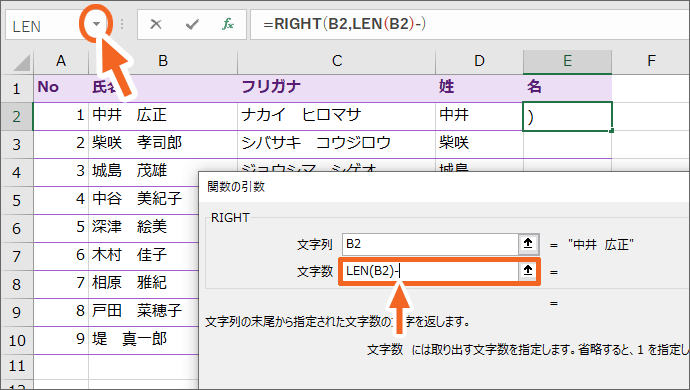This screenshot has width=690, height=390.
Task: Select row 1 header
Action: coord(17,88)
